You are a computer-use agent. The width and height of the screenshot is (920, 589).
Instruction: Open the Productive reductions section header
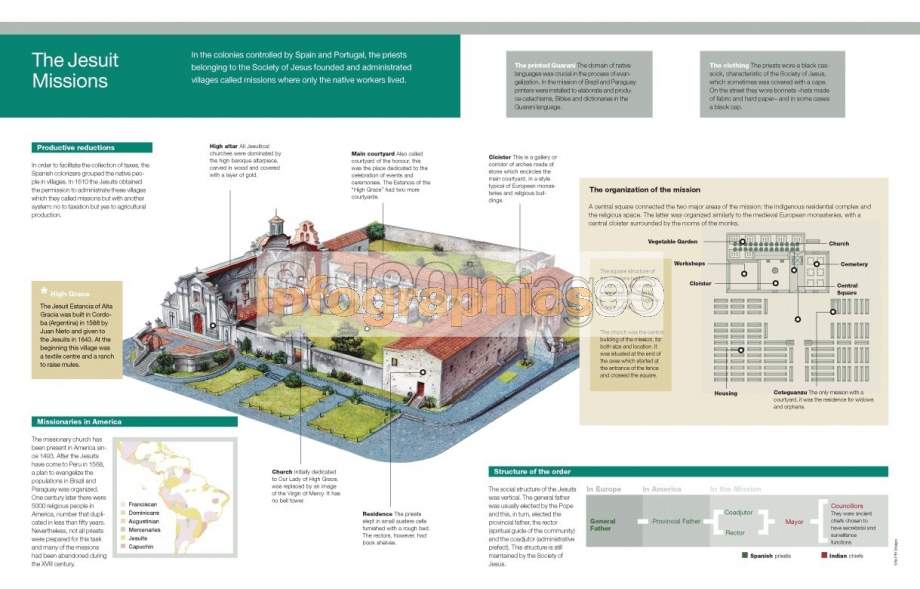click(92, 148)
